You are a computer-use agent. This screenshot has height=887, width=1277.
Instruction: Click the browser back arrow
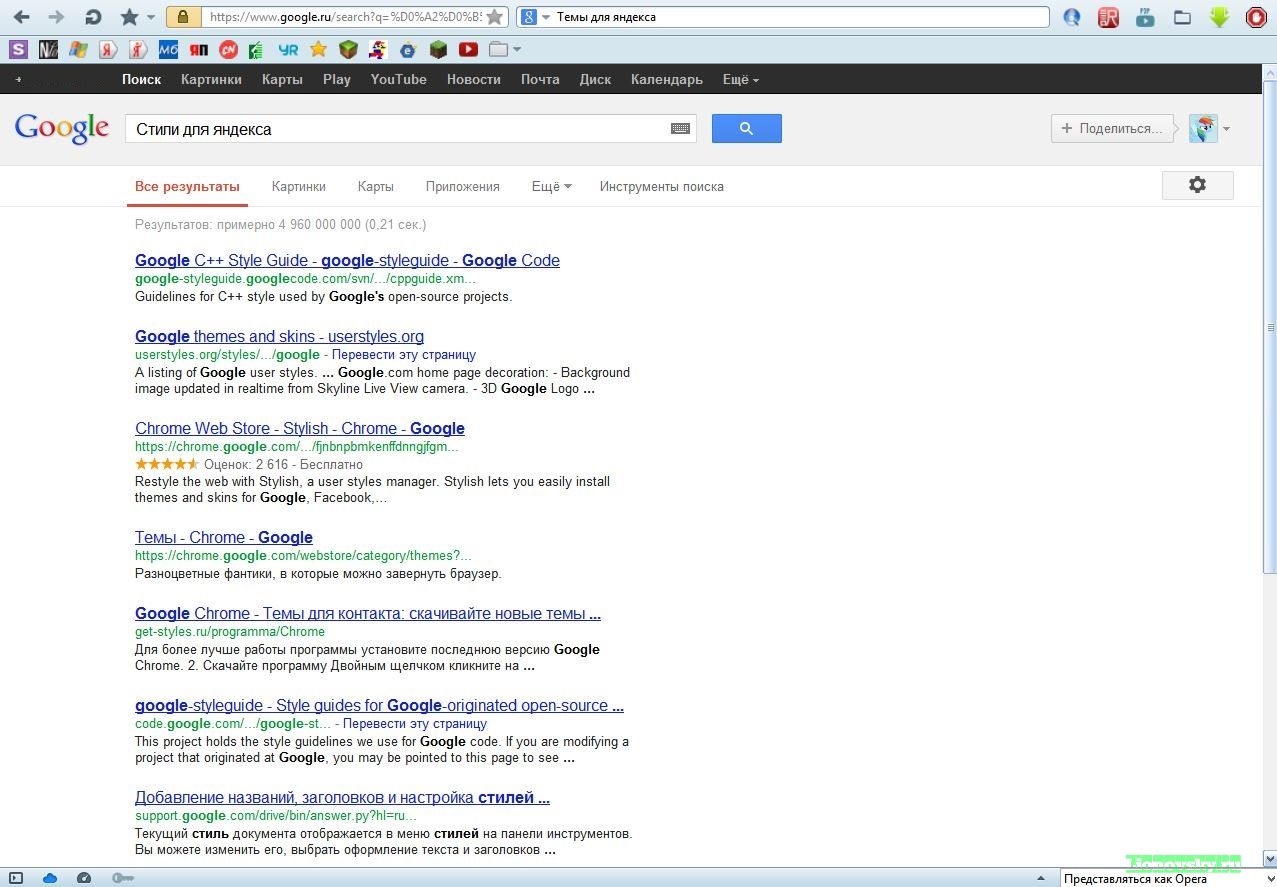click(21, 17)
